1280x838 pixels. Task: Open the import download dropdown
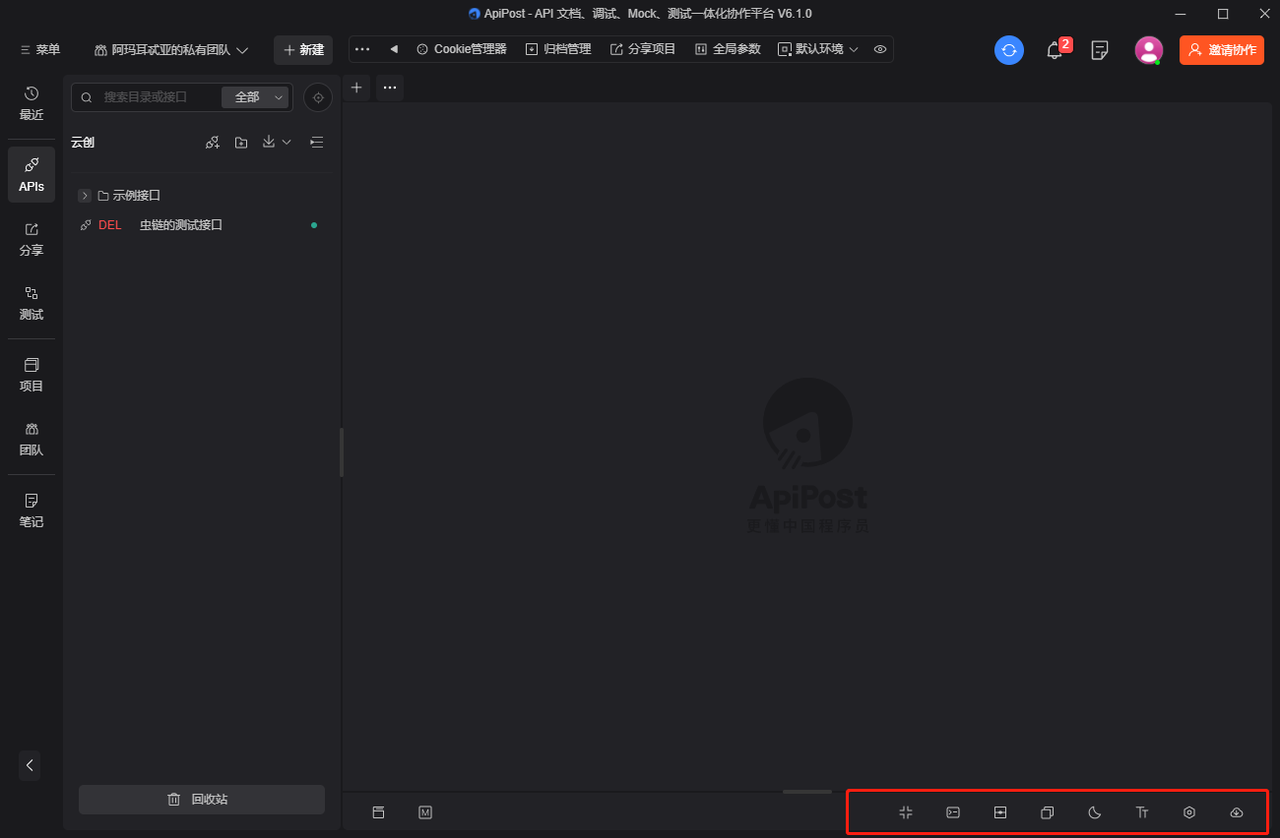(x=276, y=143)
